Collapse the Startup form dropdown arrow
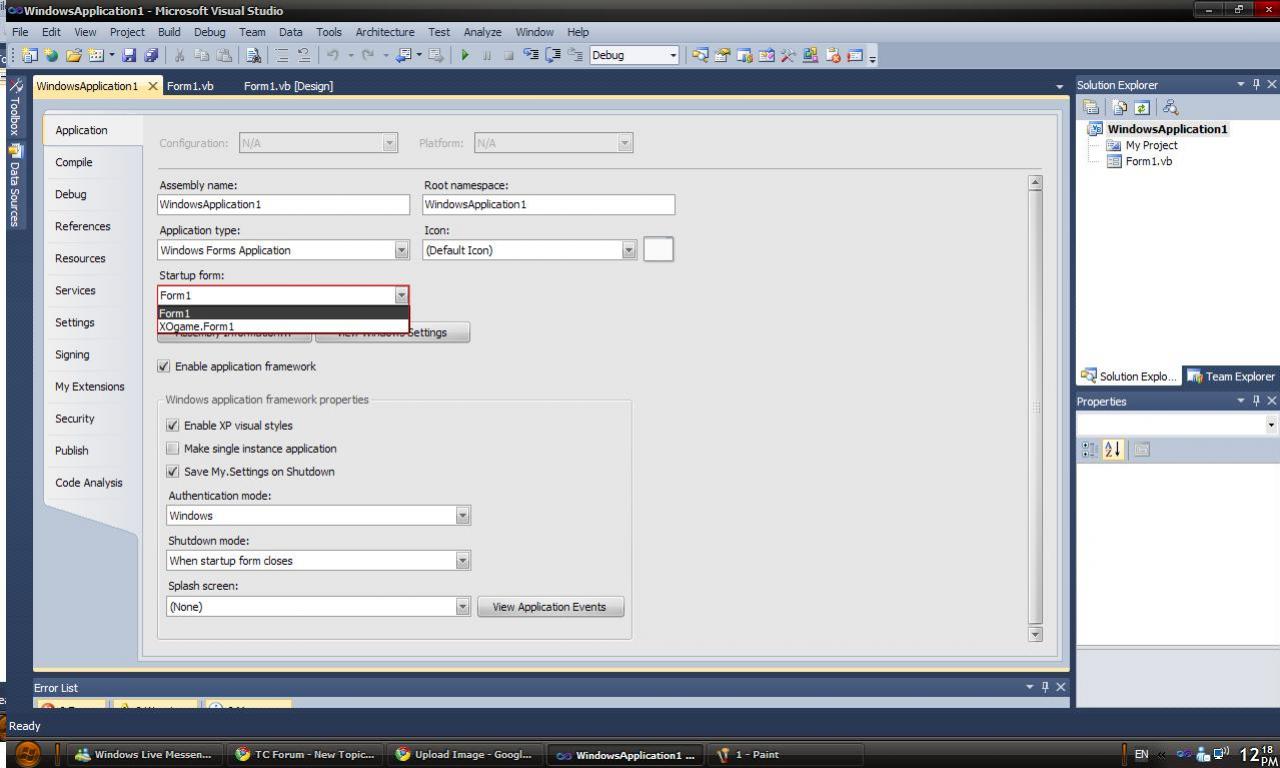The image size is (1280, 768). pos(401,295)
